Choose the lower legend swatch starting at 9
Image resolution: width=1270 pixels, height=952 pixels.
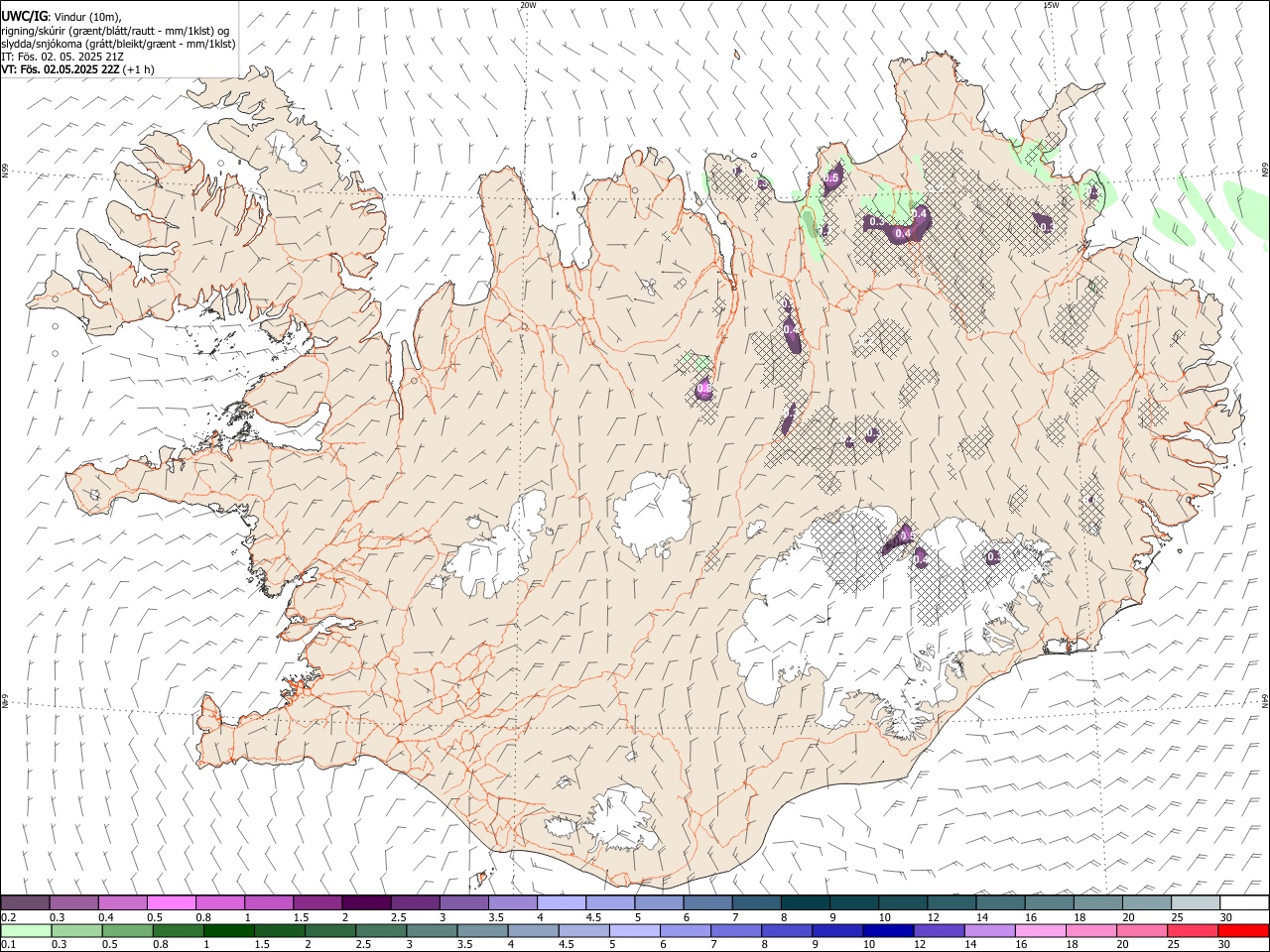click(x=836, y=930)
